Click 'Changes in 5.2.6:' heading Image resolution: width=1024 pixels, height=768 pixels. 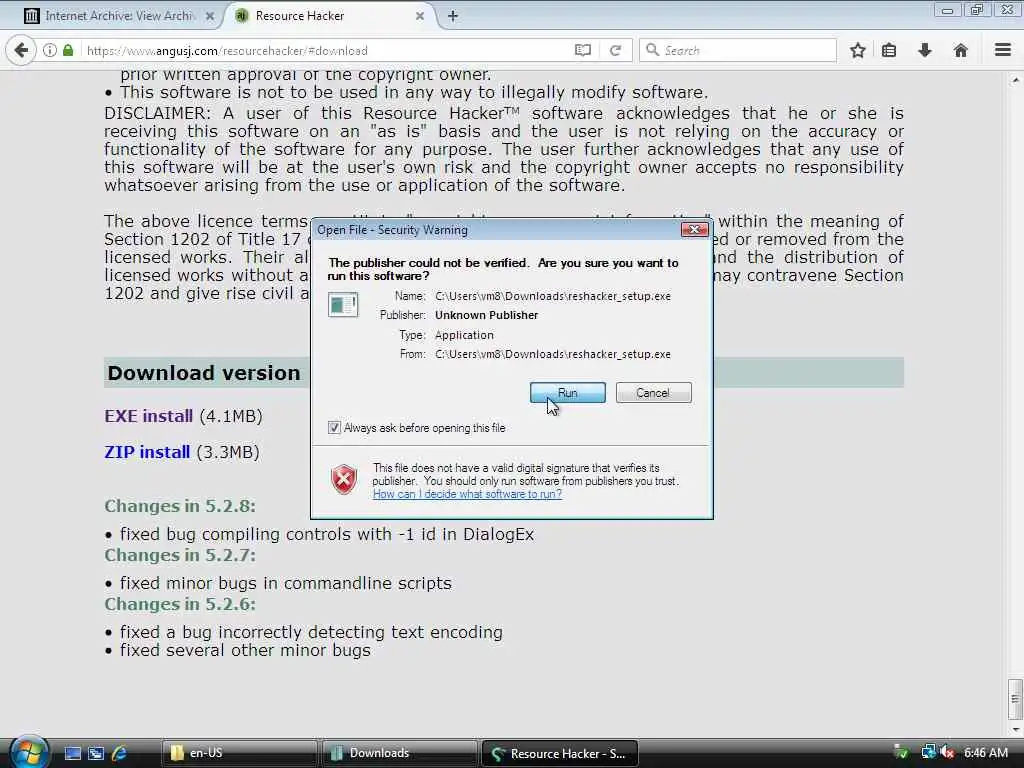point(180,604)
